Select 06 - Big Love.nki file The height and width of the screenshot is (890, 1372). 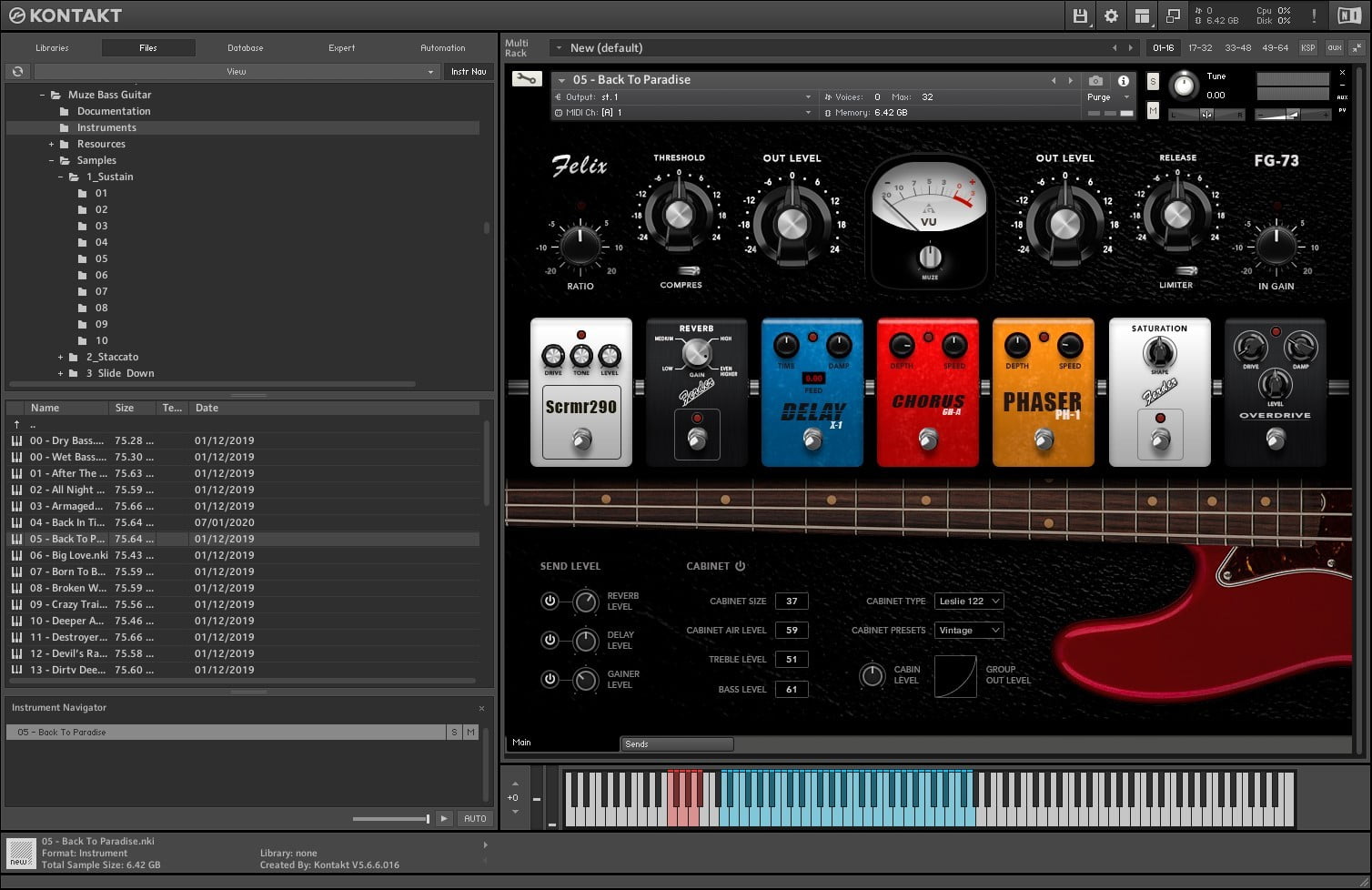click(243, 555)
